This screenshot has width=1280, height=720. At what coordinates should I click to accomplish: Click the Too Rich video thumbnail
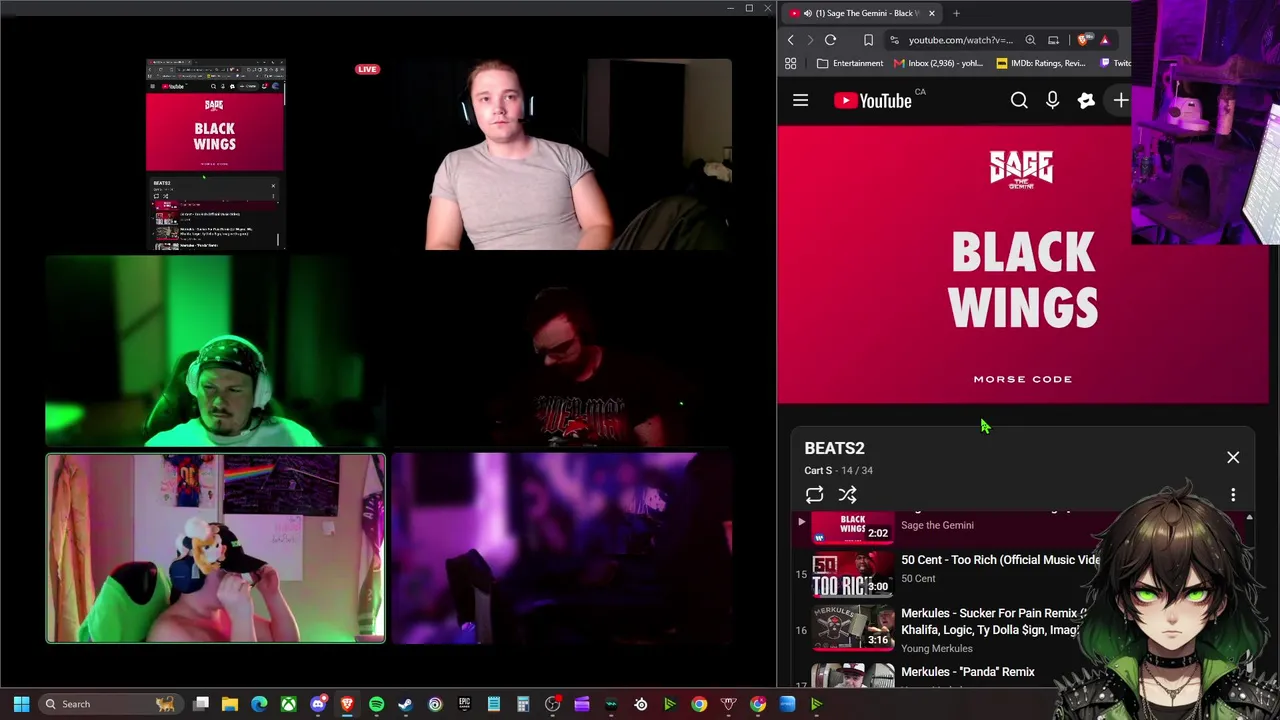tap(853, 573)
